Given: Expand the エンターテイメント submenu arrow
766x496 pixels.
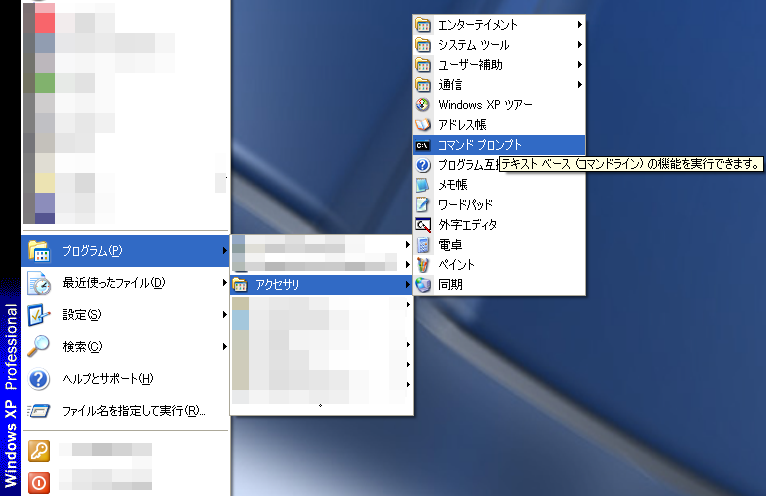Looking at the screenshot, I should [579, 24].
